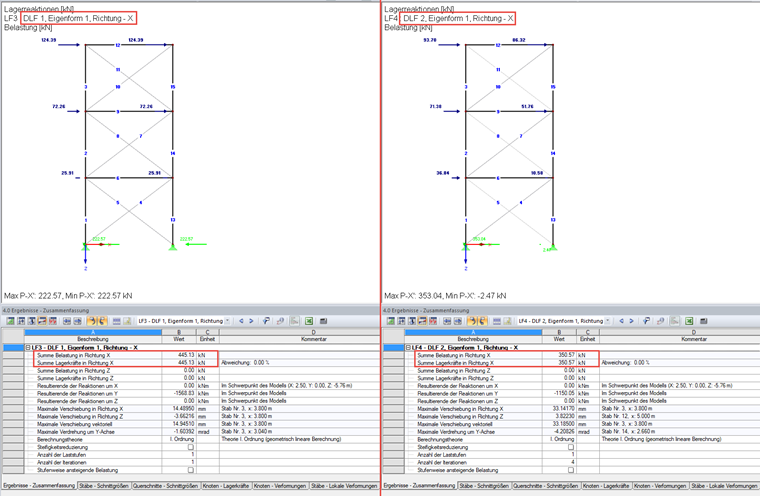Click green Excel export icon in right panel
Screen dimensions: 760x496
pyautogui.click(x=689, y=321)
